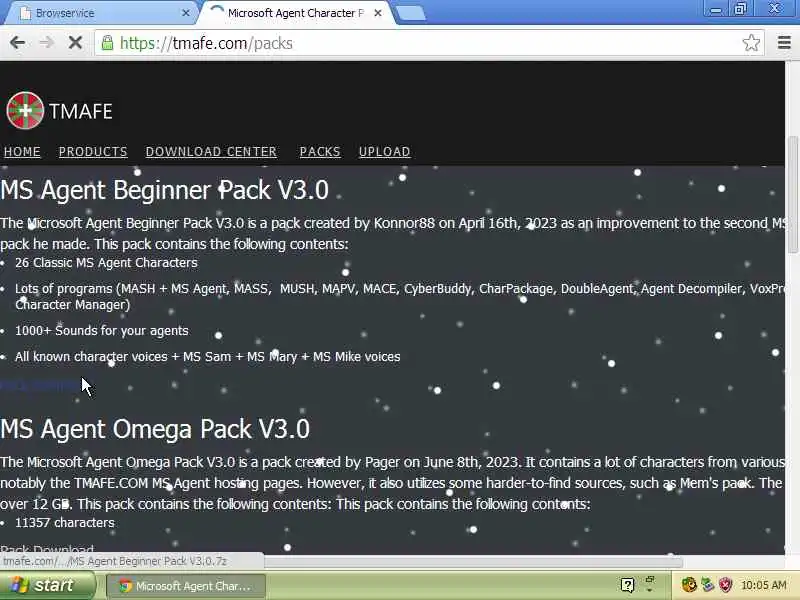Go to DOWNLOAD CENTER
The height and width of the screenshot is (600, 800).
point(211,152)
